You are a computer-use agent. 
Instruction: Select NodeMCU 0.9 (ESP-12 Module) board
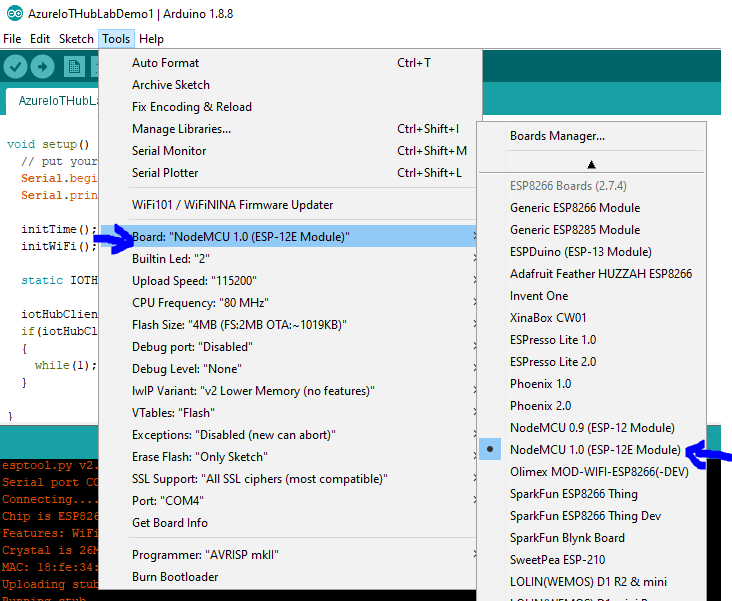coord(591,427)
